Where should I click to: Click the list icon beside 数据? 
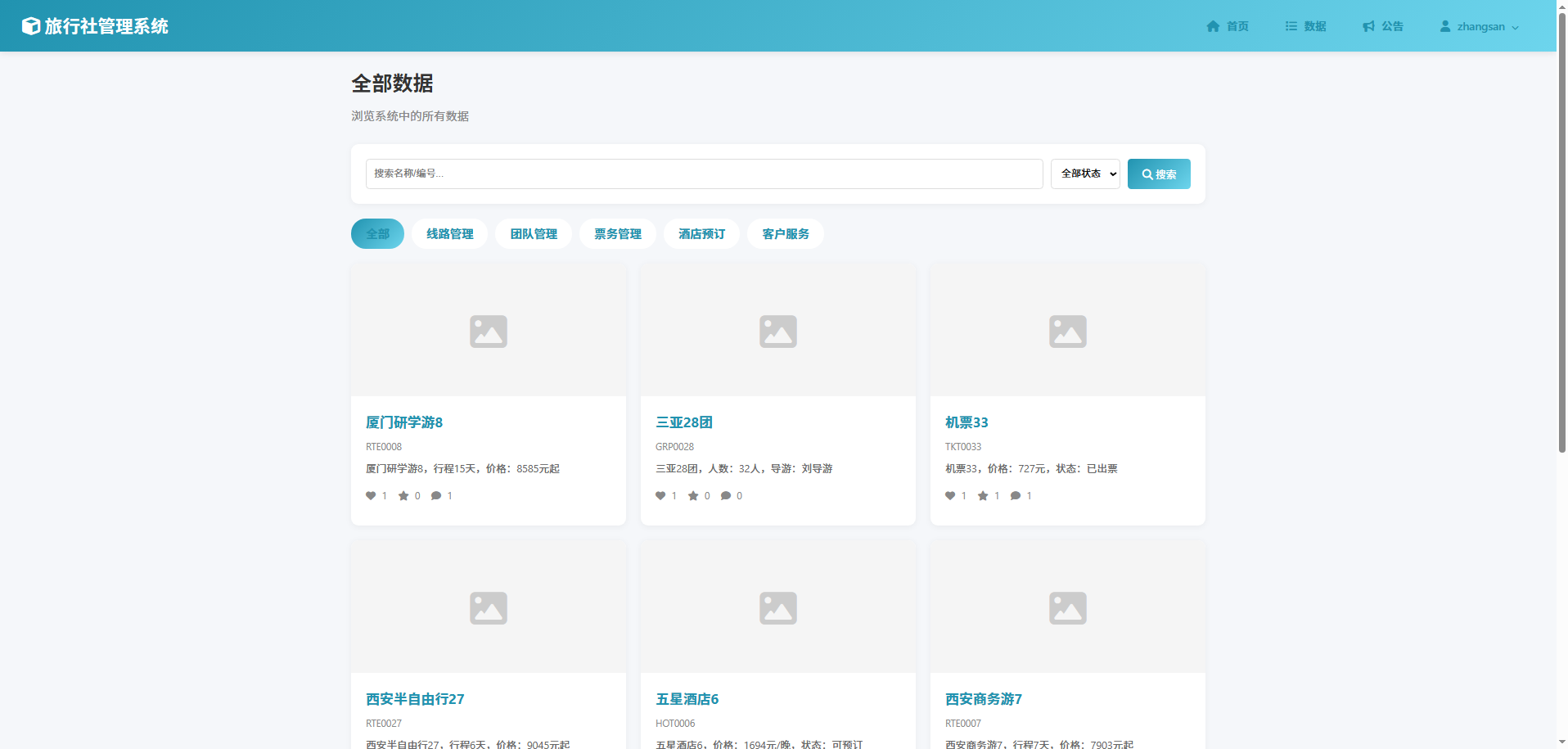coord(1291,26)
